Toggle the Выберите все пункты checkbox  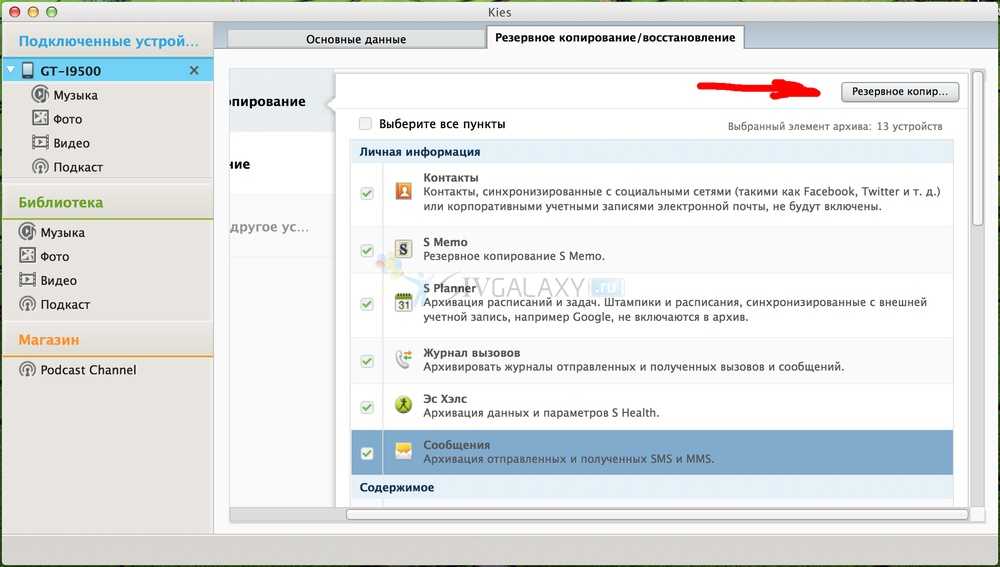click(x=366, y=124)
